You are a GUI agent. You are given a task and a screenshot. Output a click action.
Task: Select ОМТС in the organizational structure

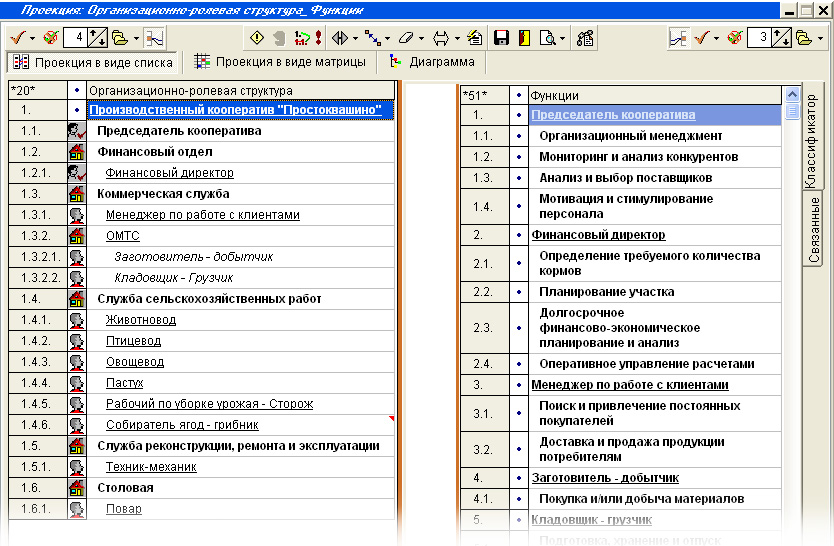click(x=122, y=236)
